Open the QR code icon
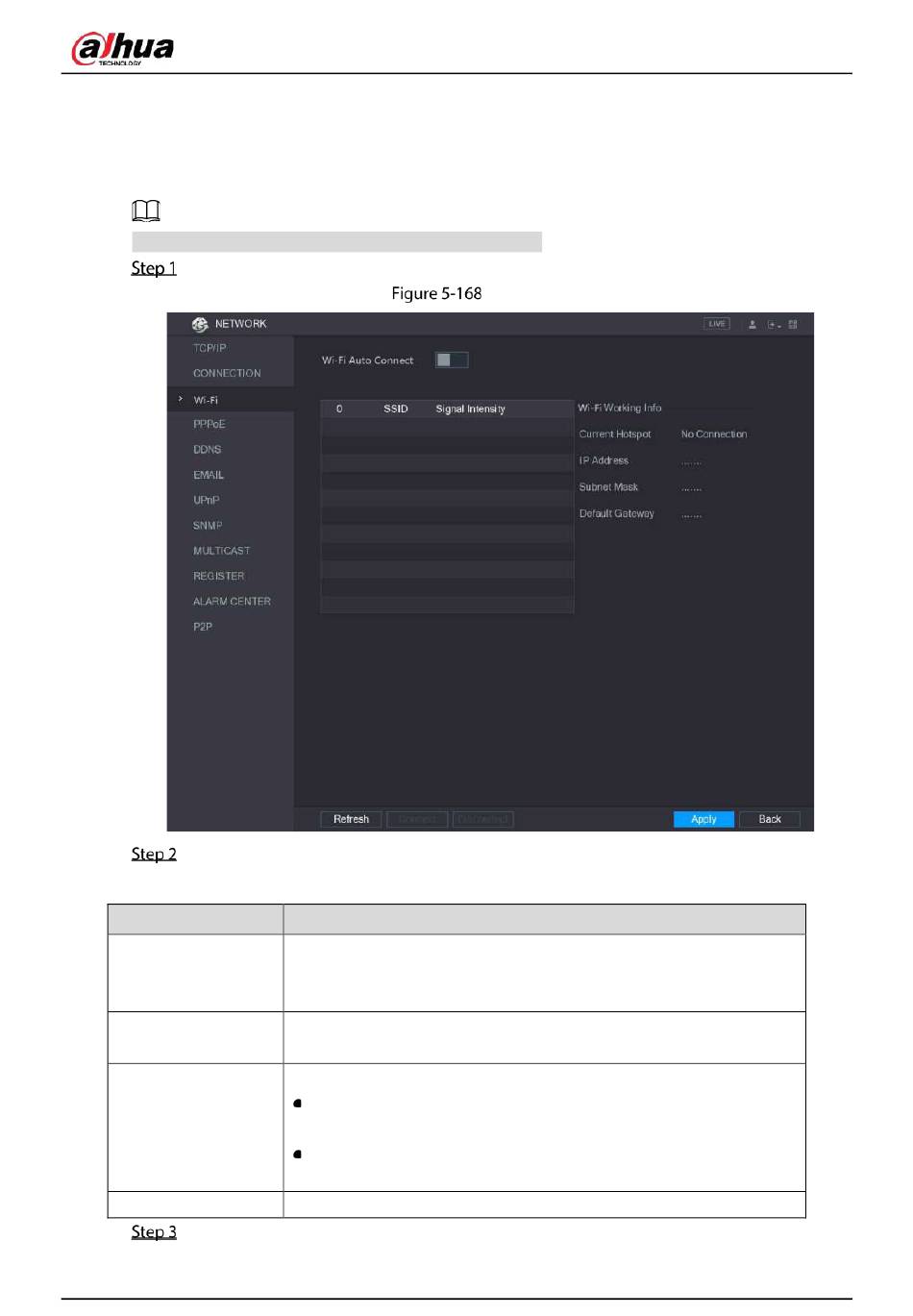Screen dimensions: 913x1316 point(793,324)
